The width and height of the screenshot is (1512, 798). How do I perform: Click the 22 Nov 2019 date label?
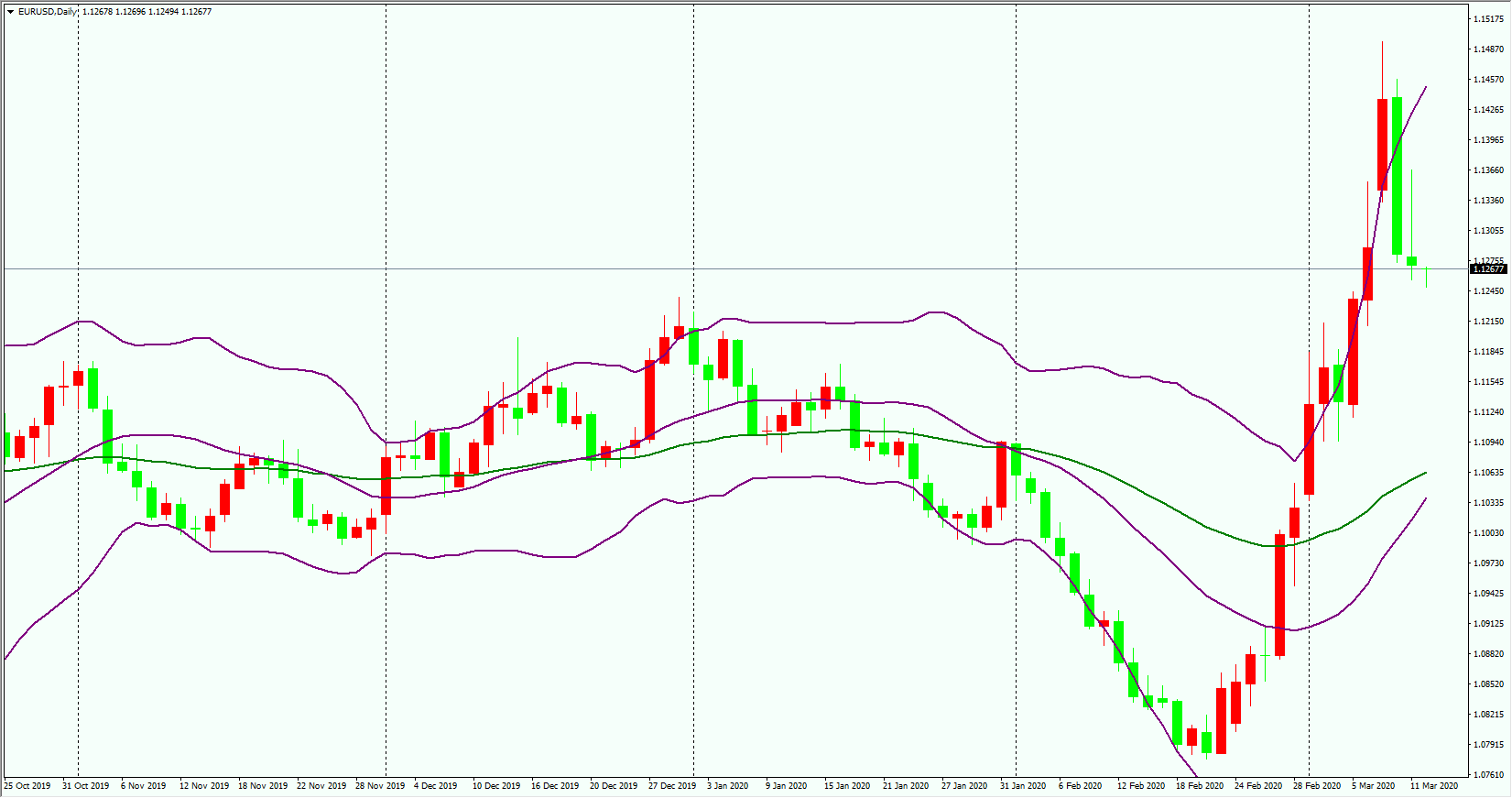point(321,785)
